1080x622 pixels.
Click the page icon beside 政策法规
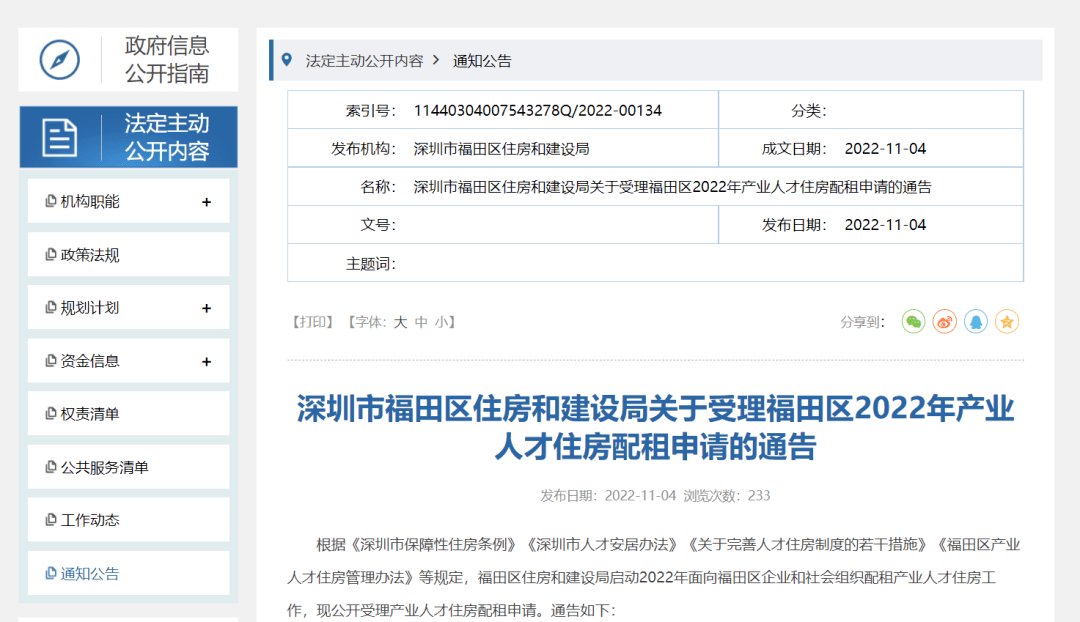[50, 255]
